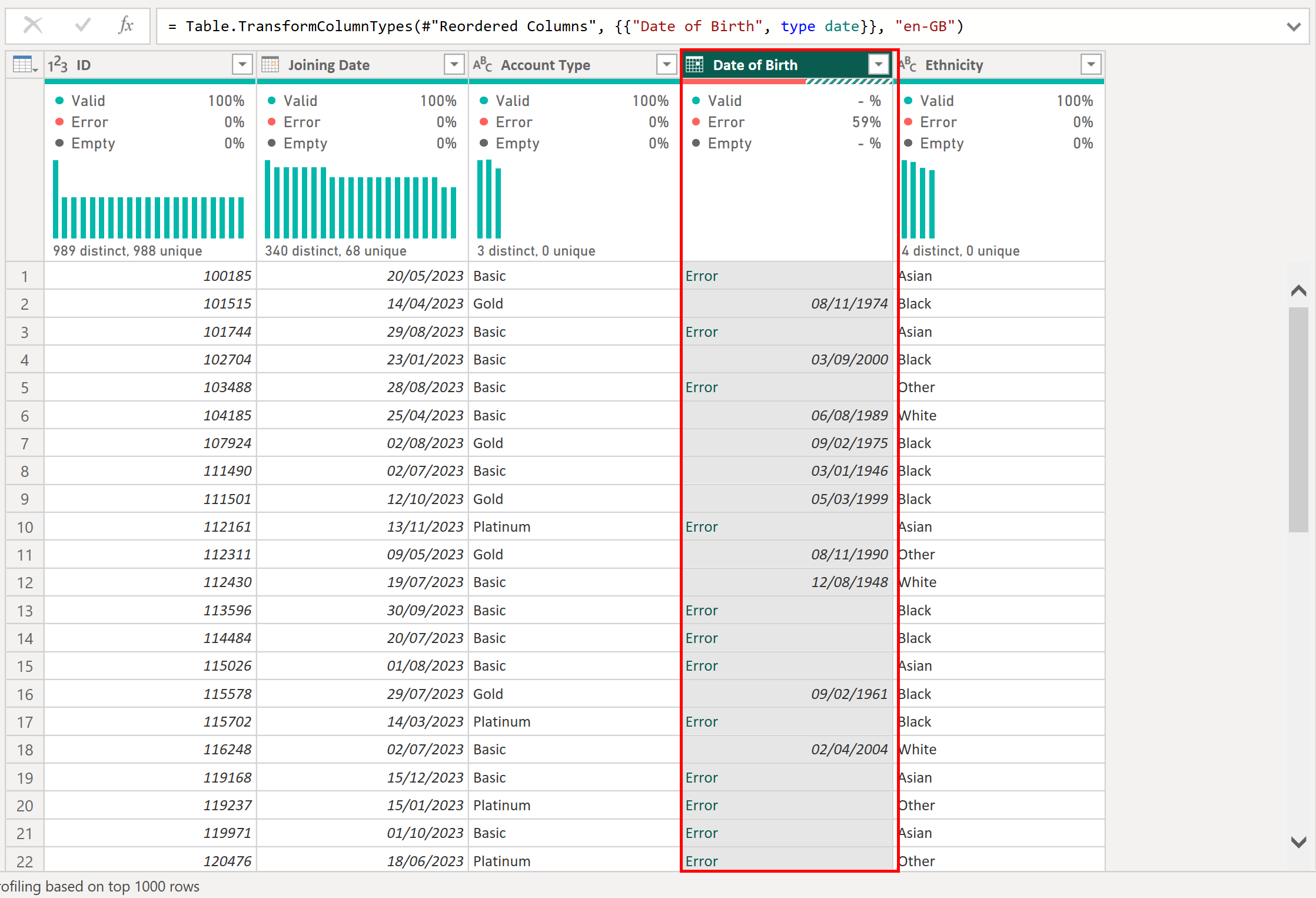The image size is (1316, 898).
Task: Click the red error quality bar under Date of Birth
Action: click(x=743, y=82)
